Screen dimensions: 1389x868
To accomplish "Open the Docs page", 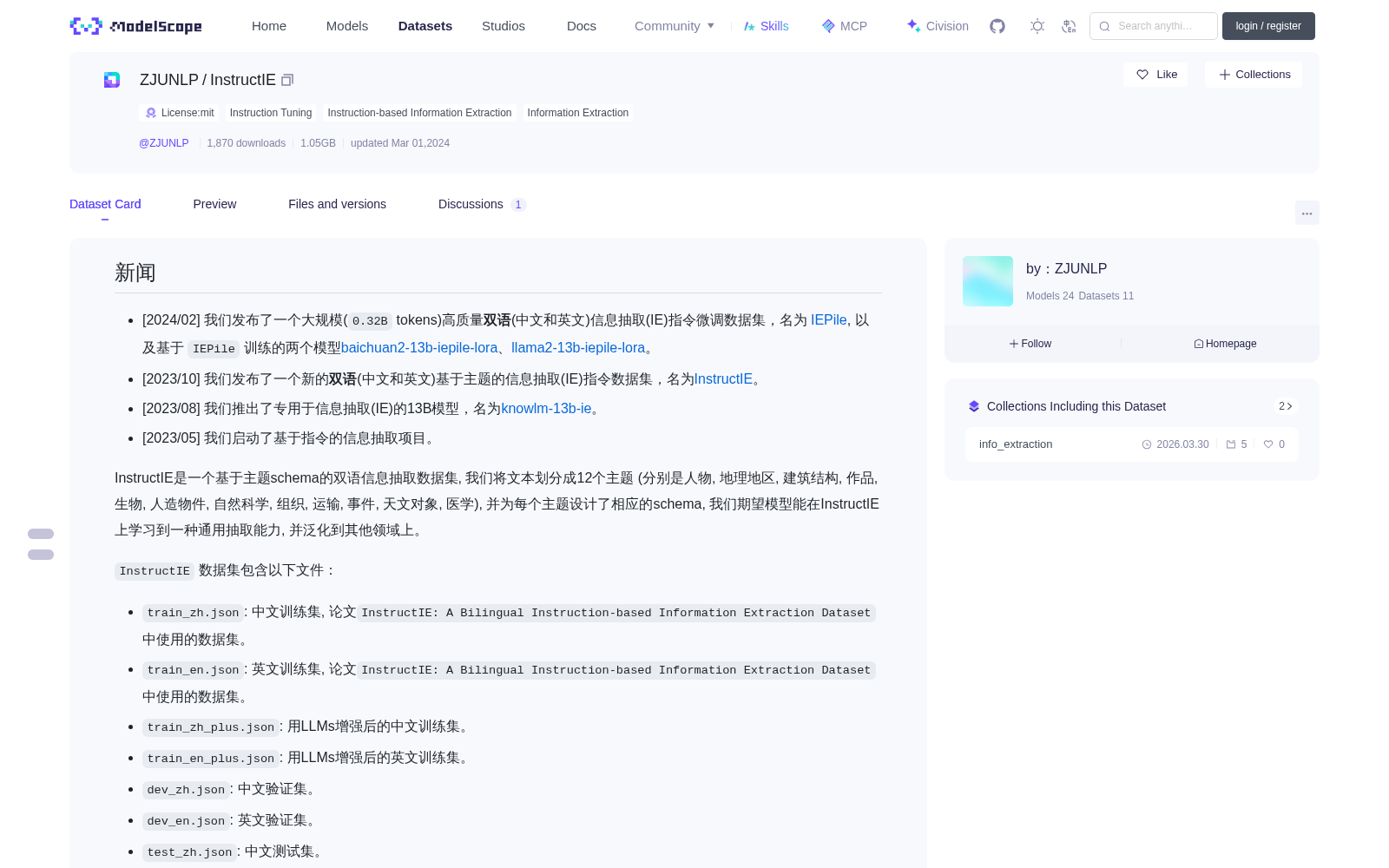I will [582, 26].
